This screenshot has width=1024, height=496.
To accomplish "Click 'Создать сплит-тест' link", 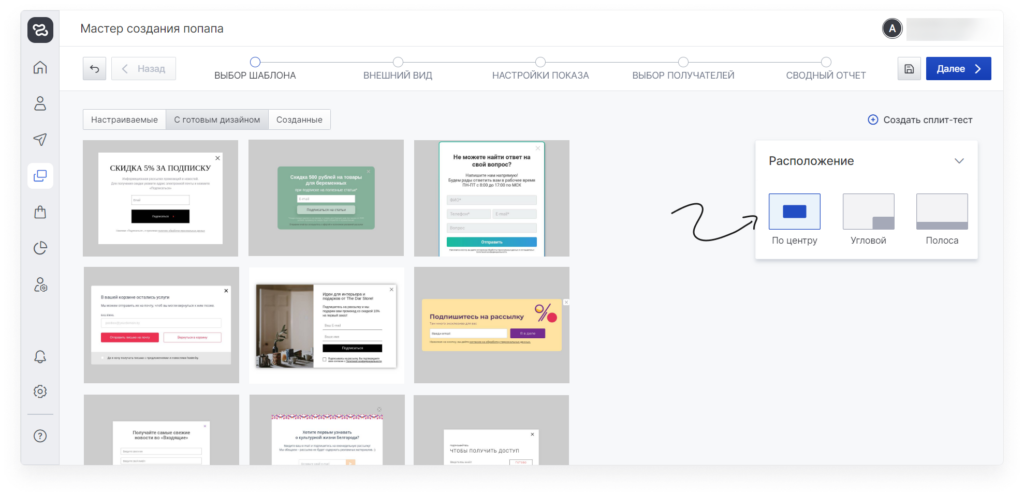I will pos(920,120).
